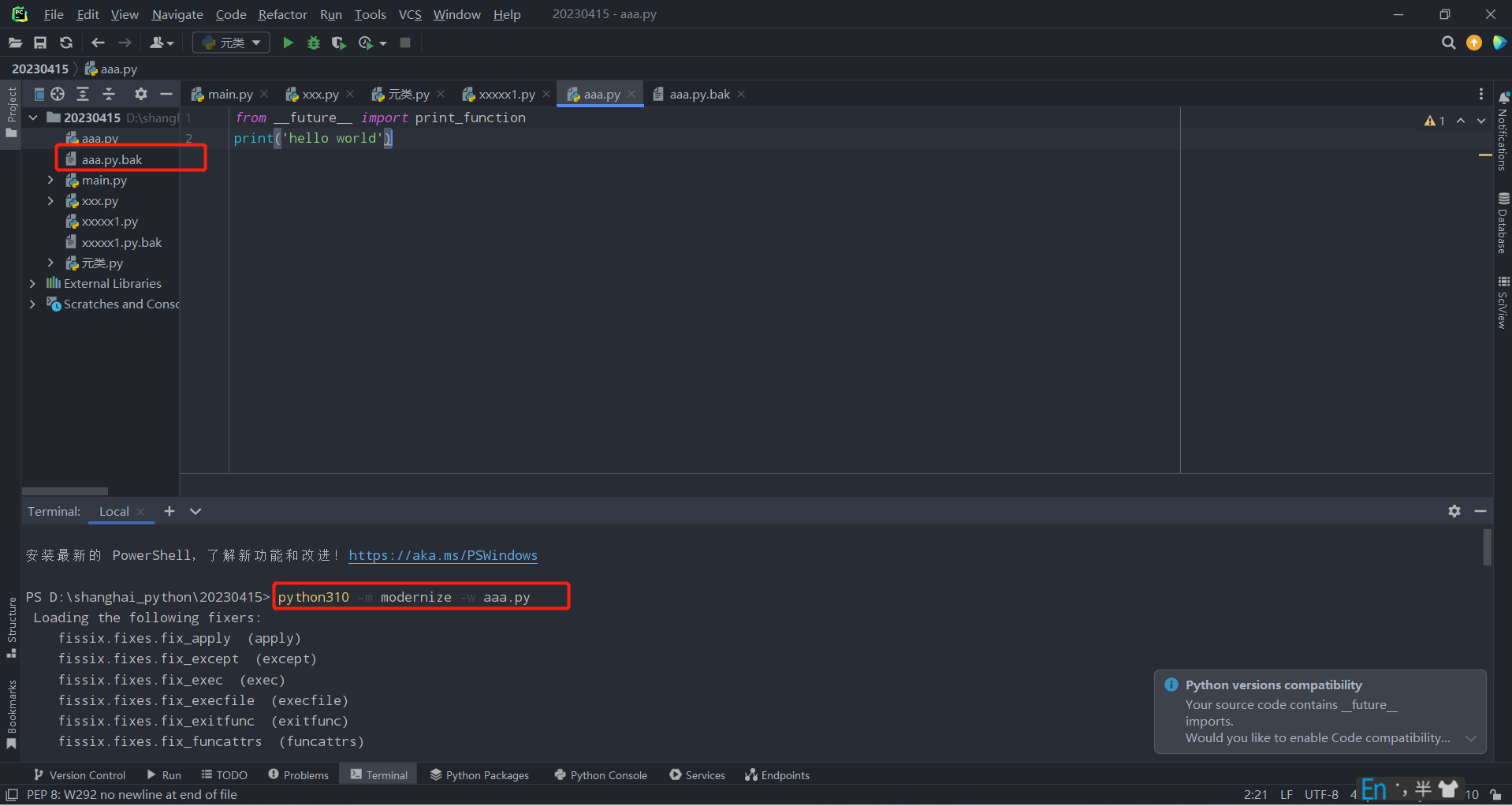The height and width of the screenshot is (806, 1512).
Task: Click the warning triangle inspection indicator
Action: (x=1435, y=121)
